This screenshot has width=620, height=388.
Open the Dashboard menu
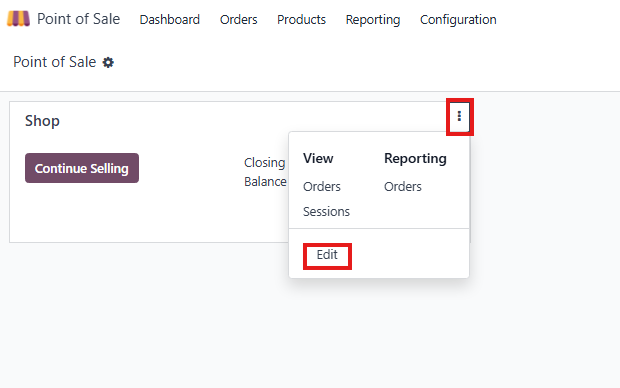170,19
